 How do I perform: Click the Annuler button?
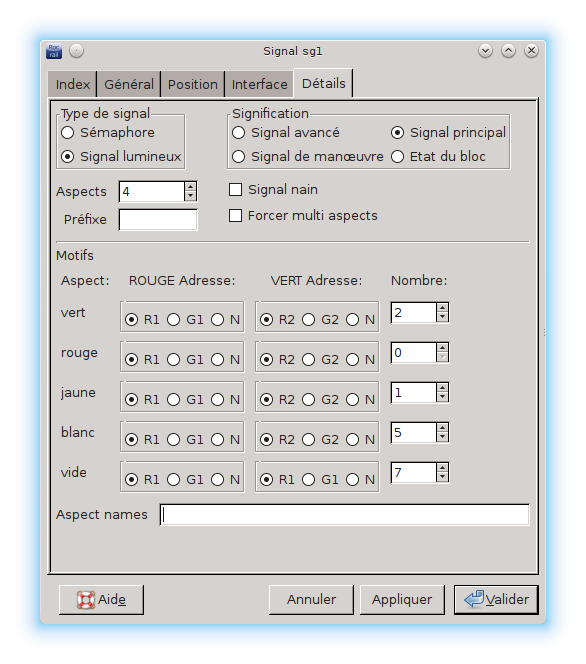311,600
